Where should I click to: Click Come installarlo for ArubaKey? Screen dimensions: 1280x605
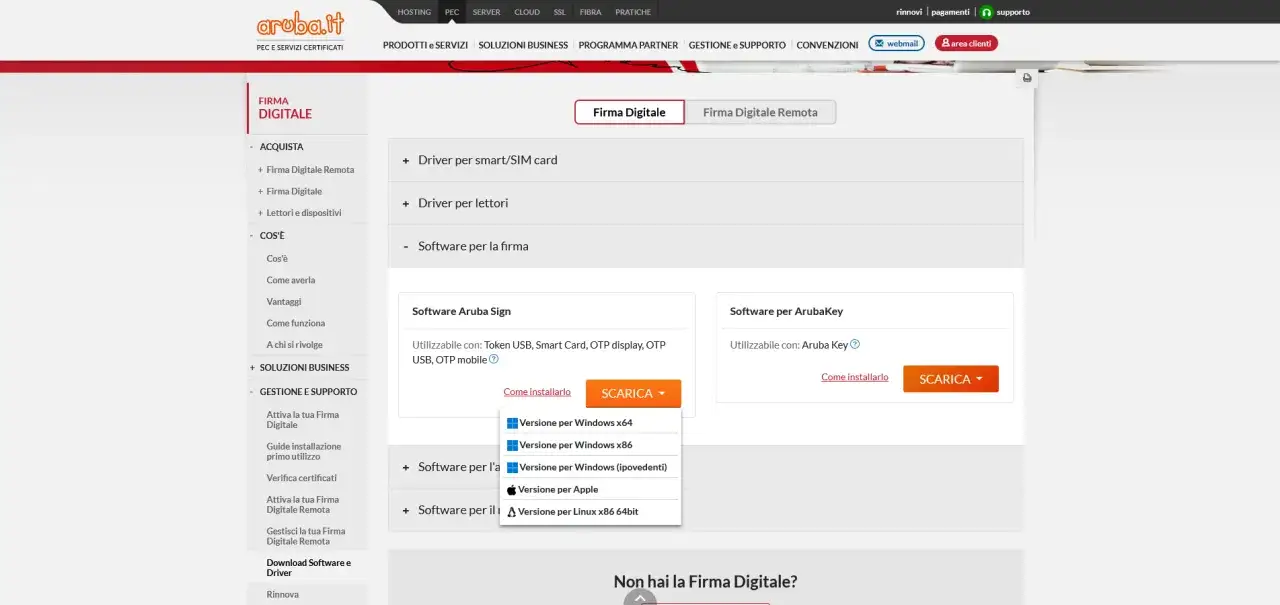(855, 377)
